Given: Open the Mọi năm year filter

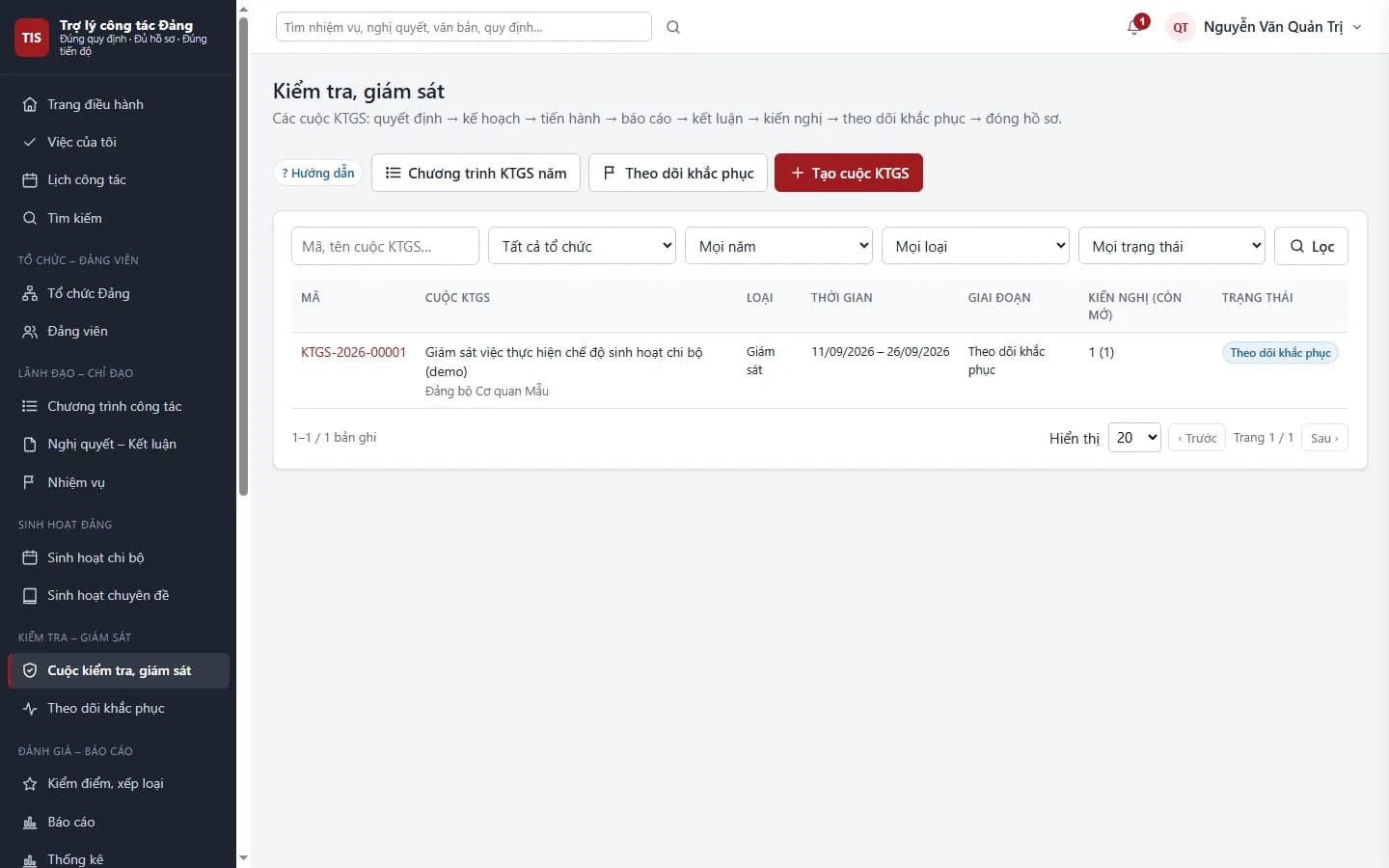Looking at the screenshot, I should (778, 246).
